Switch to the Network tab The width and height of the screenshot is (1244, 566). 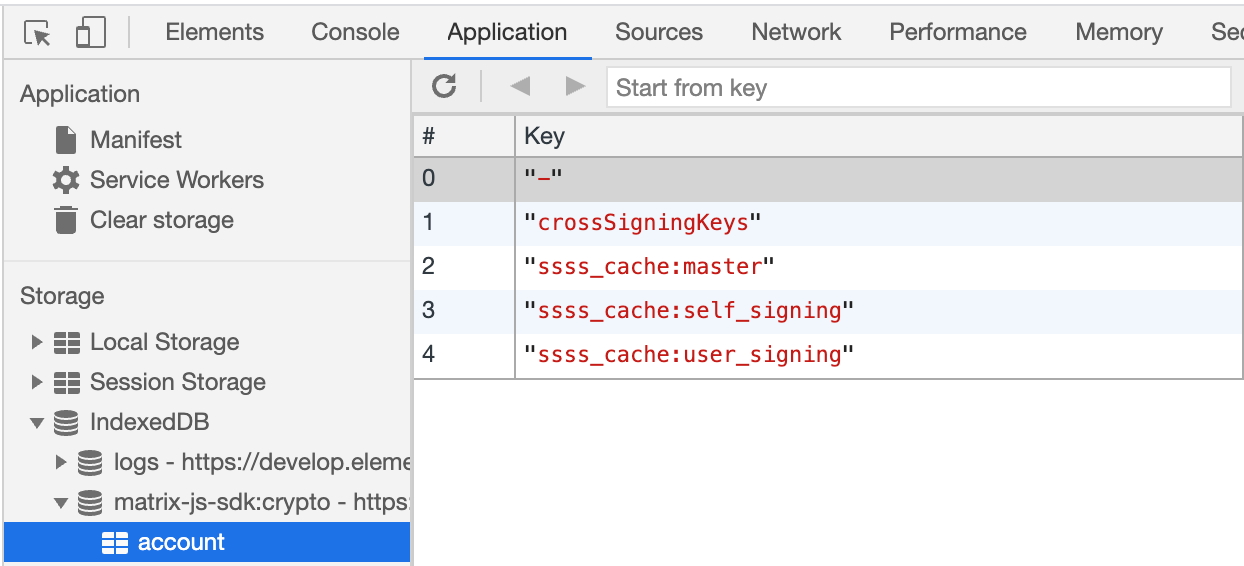tap(796, 32)
